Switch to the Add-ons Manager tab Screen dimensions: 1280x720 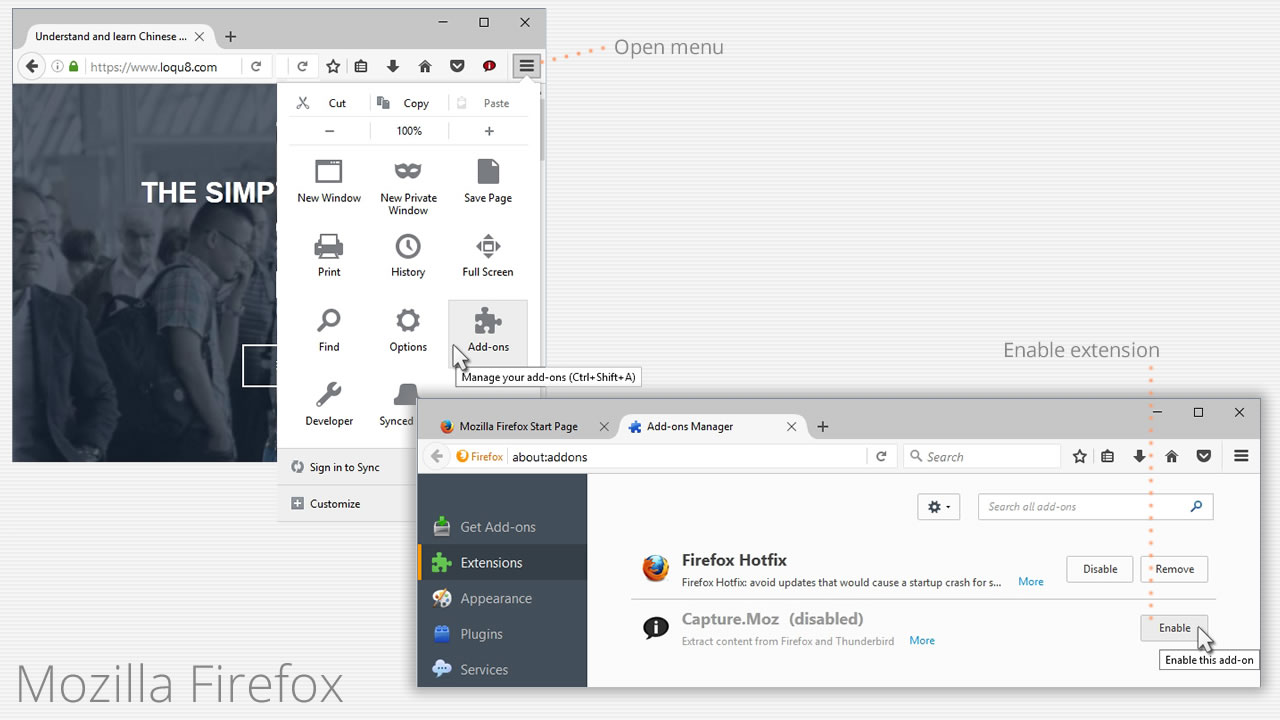point(690,426)
